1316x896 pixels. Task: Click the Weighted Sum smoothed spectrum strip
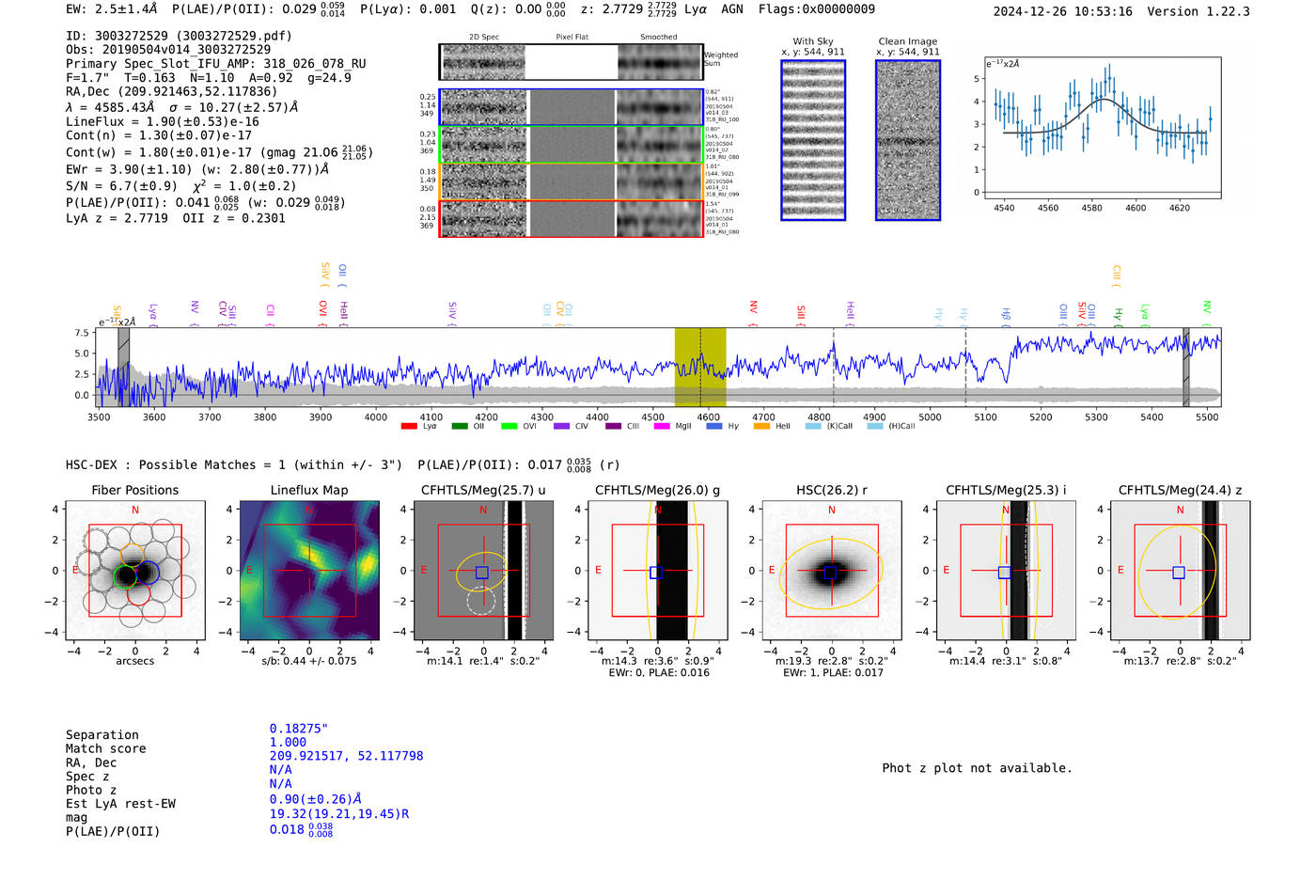[x=660, y=62]
